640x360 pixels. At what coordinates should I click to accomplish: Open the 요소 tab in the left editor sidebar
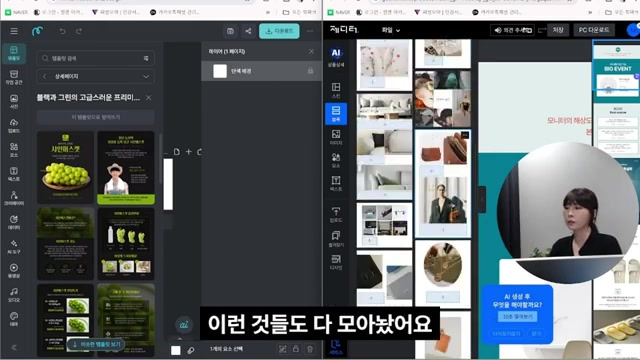14,150
